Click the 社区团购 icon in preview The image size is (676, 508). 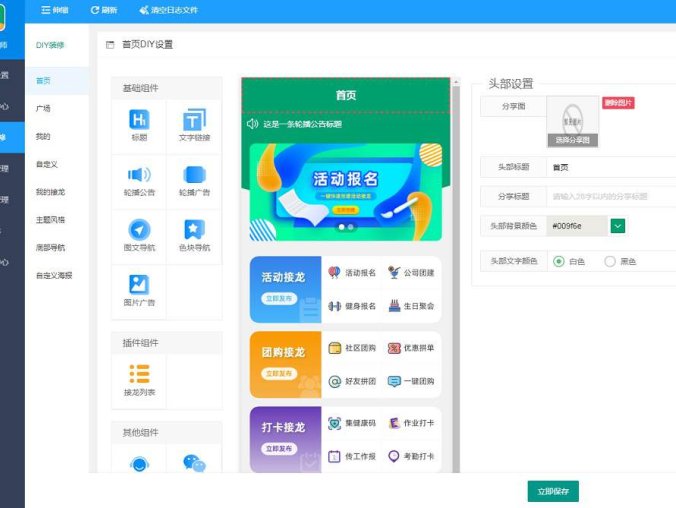tap(335, 348)
